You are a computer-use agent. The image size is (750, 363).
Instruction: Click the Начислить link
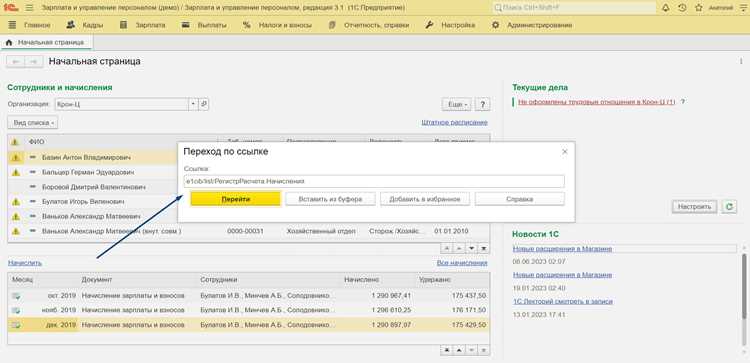pos(25,263)
